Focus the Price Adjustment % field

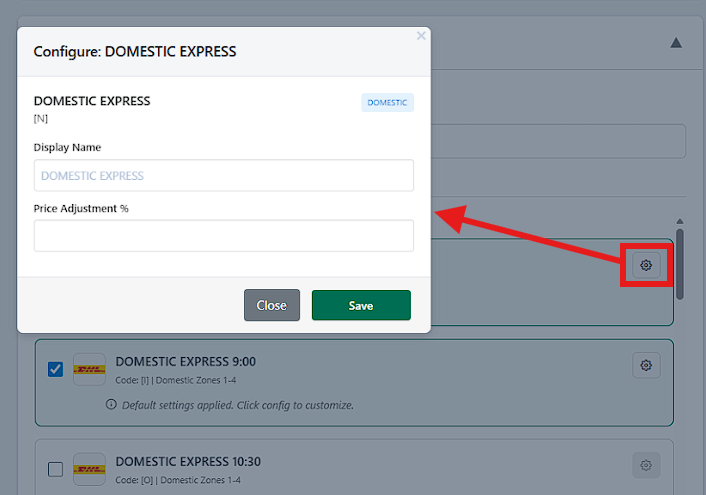(x=223, y=236)
